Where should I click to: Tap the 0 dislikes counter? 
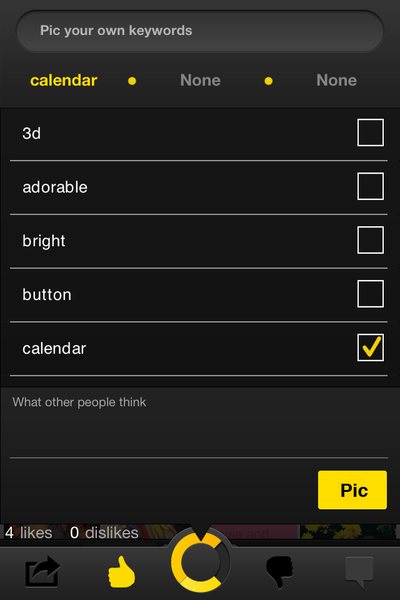[x=104, y=533]
